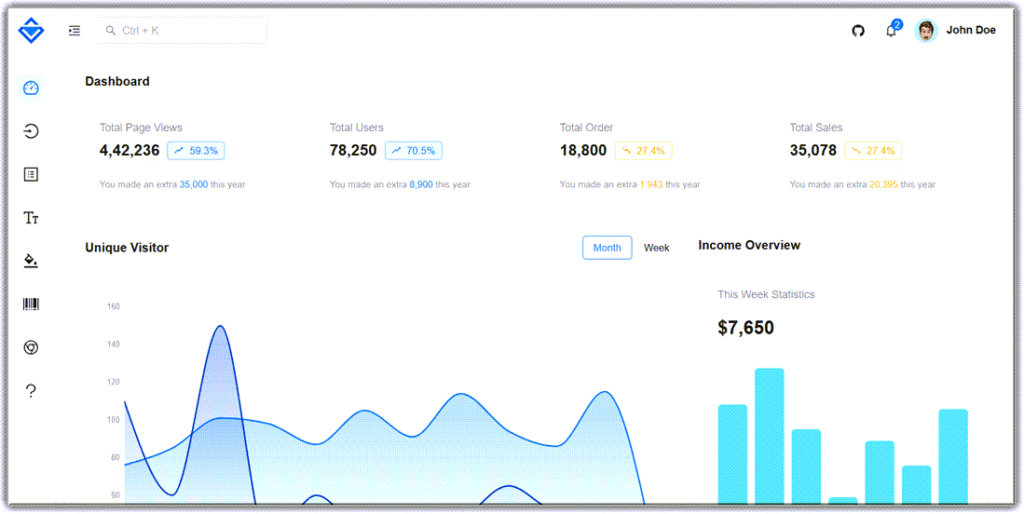Switch Unique Visitor chart to Week

(x=656, y=248)
